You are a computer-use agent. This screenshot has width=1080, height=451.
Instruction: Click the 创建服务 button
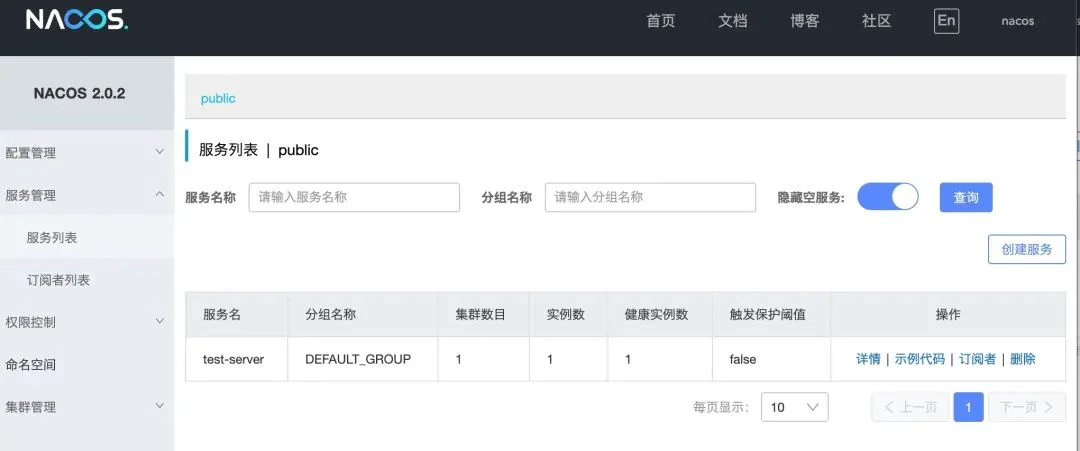[1026, 249]
